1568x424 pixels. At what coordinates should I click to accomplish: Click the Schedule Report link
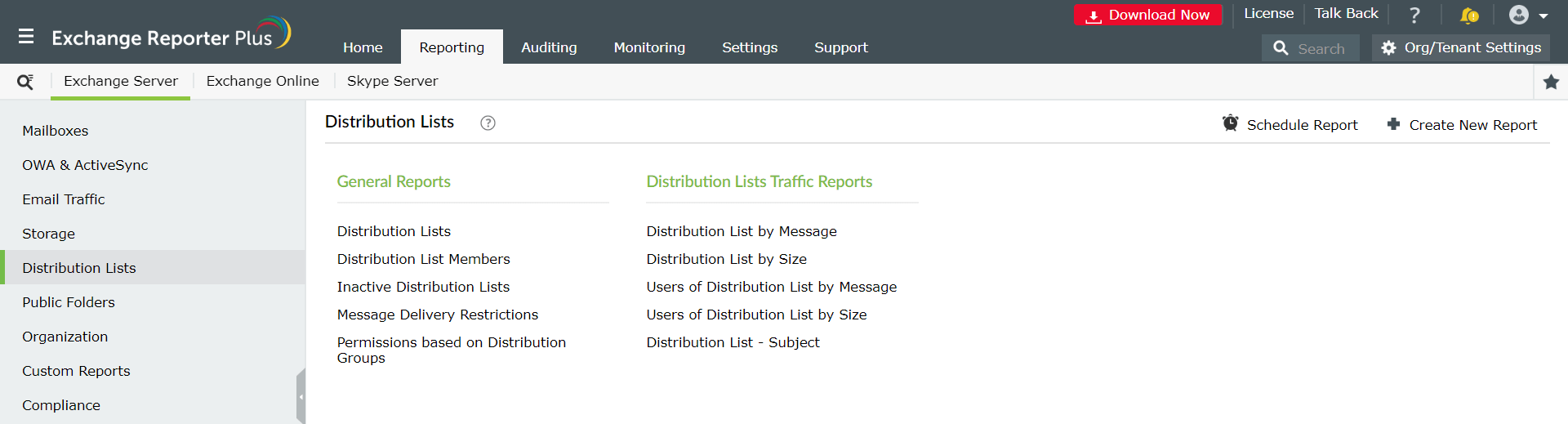1302,125
